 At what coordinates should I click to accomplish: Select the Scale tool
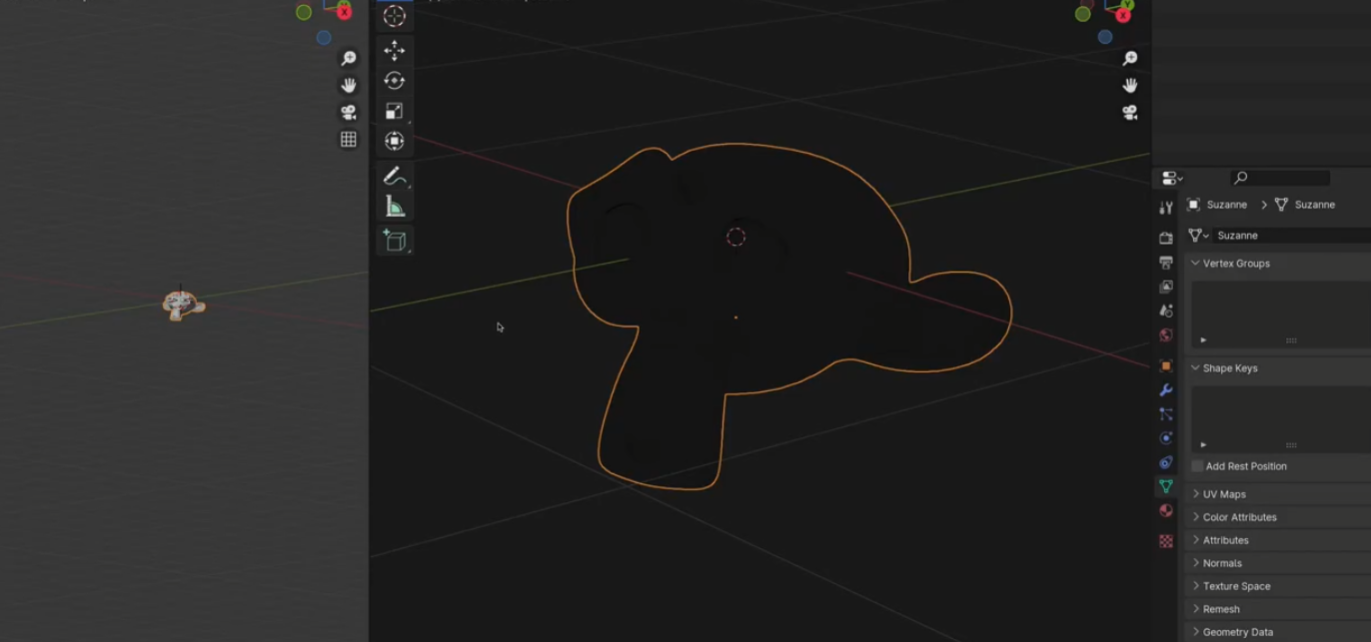click(394, 111)
